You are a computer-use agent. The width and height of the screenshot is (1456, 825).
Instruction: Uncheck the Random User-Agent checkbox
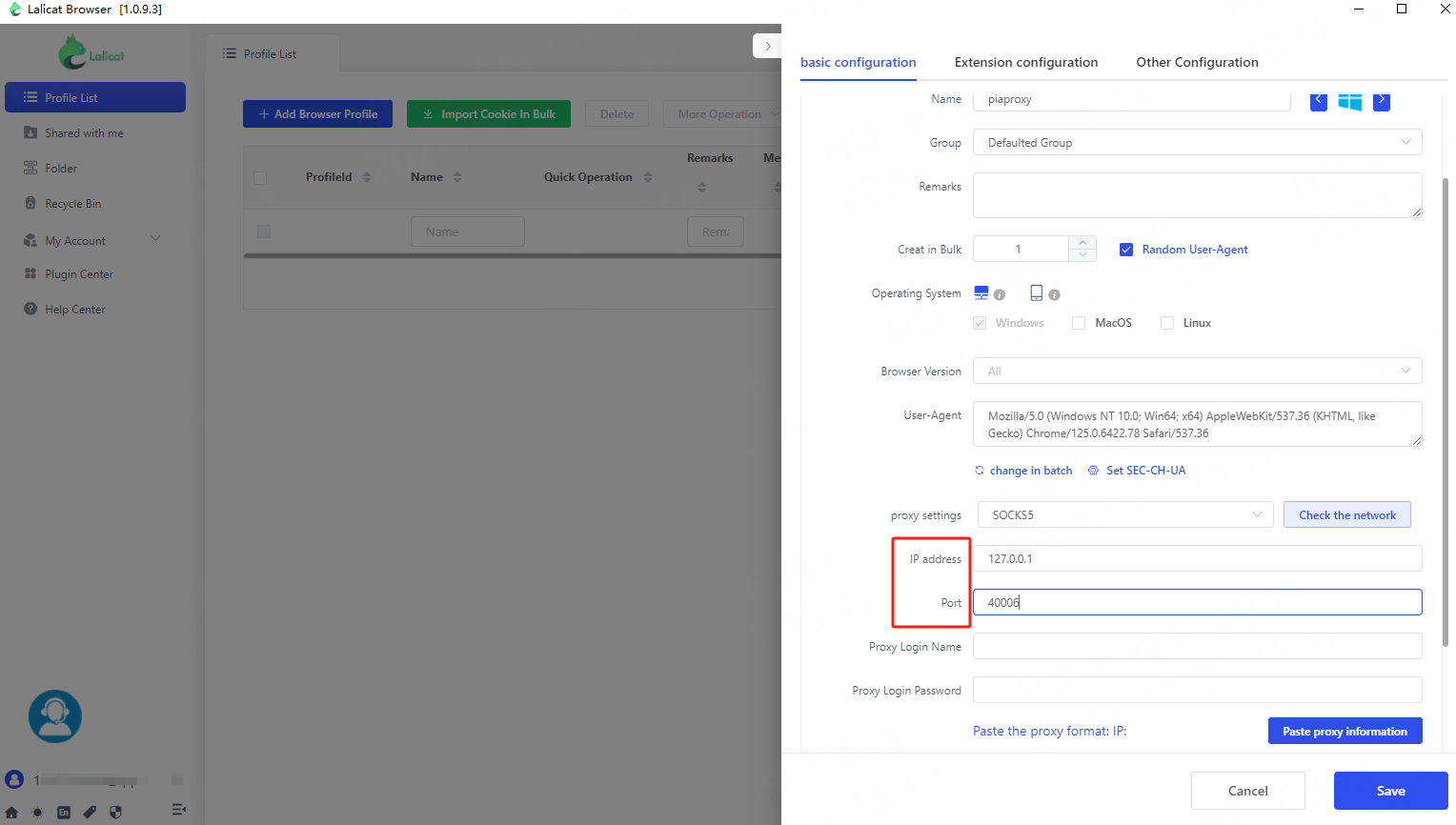tap(1126, 250)
